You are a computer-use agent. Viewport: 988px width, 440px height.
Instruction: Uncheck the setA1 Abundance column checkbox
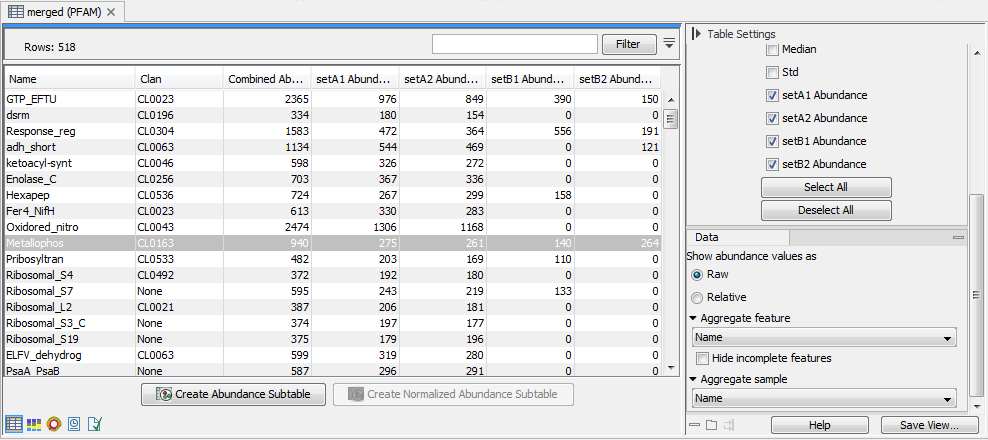[x=772, y=96]
